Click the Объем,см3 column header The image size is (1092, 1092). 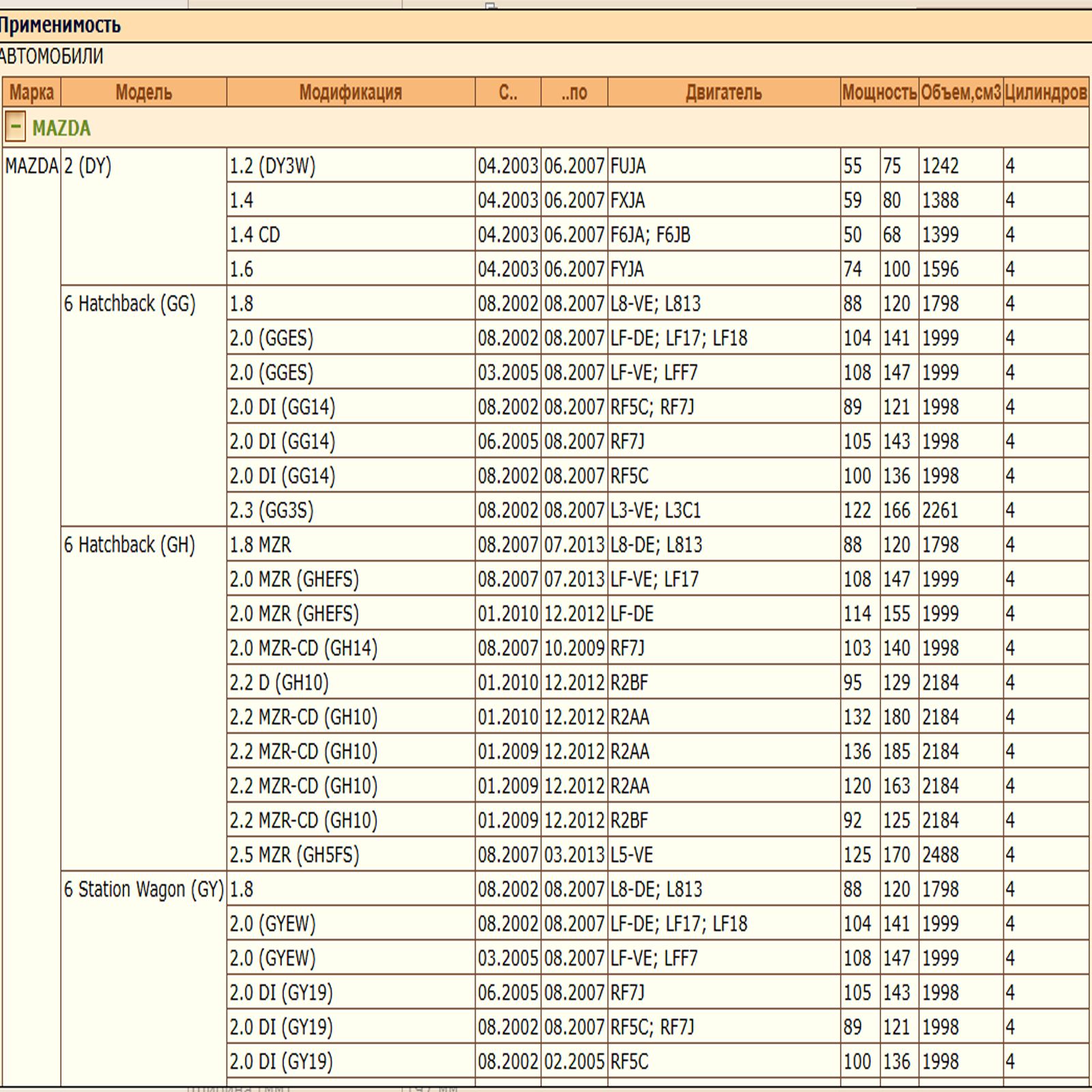(x=960, y=92)
